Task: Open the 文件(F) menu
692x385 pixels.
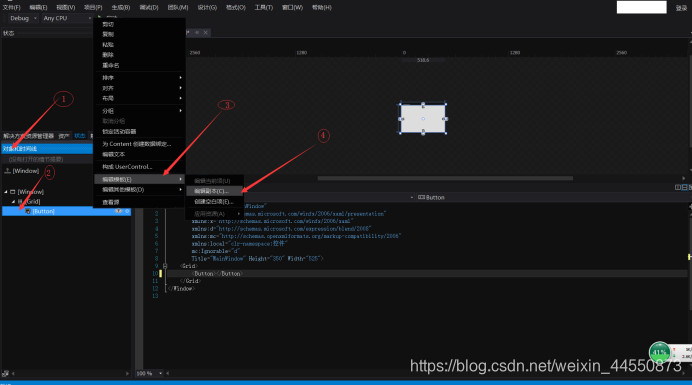Action: (11, 8)
